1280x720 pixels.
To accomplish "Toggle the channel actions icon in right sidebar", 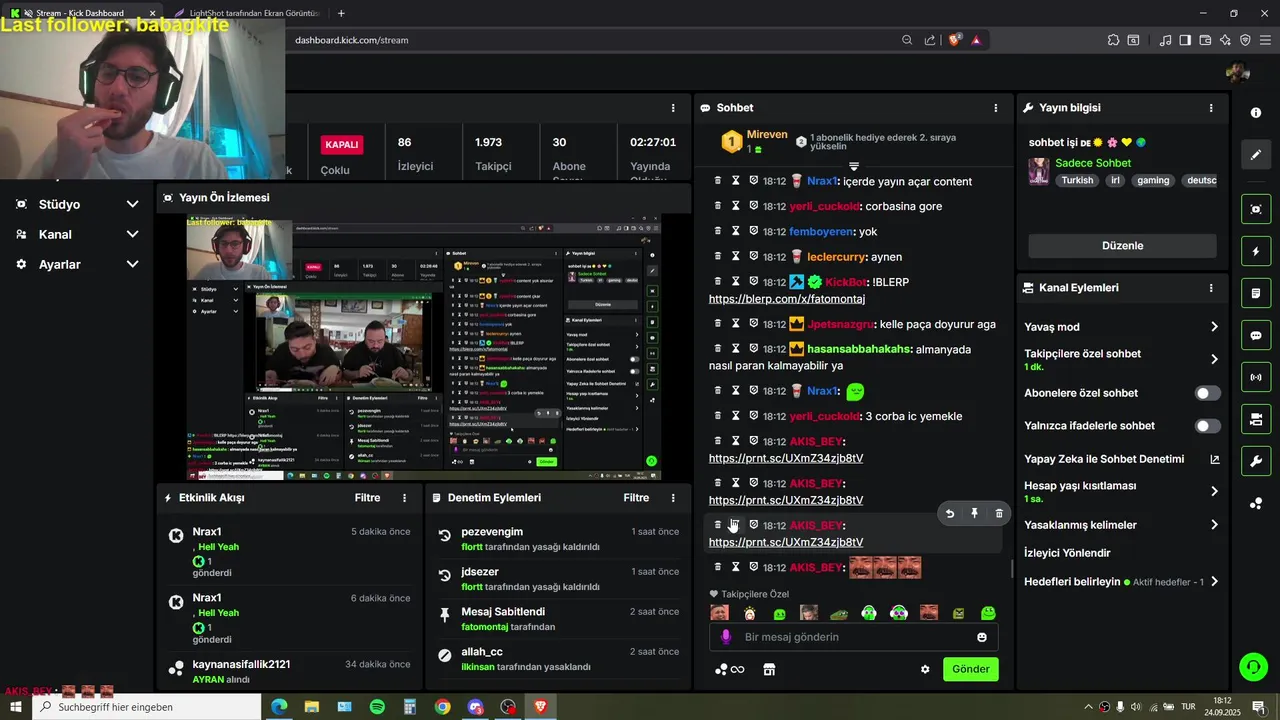I will click(x=1256, y=419).
